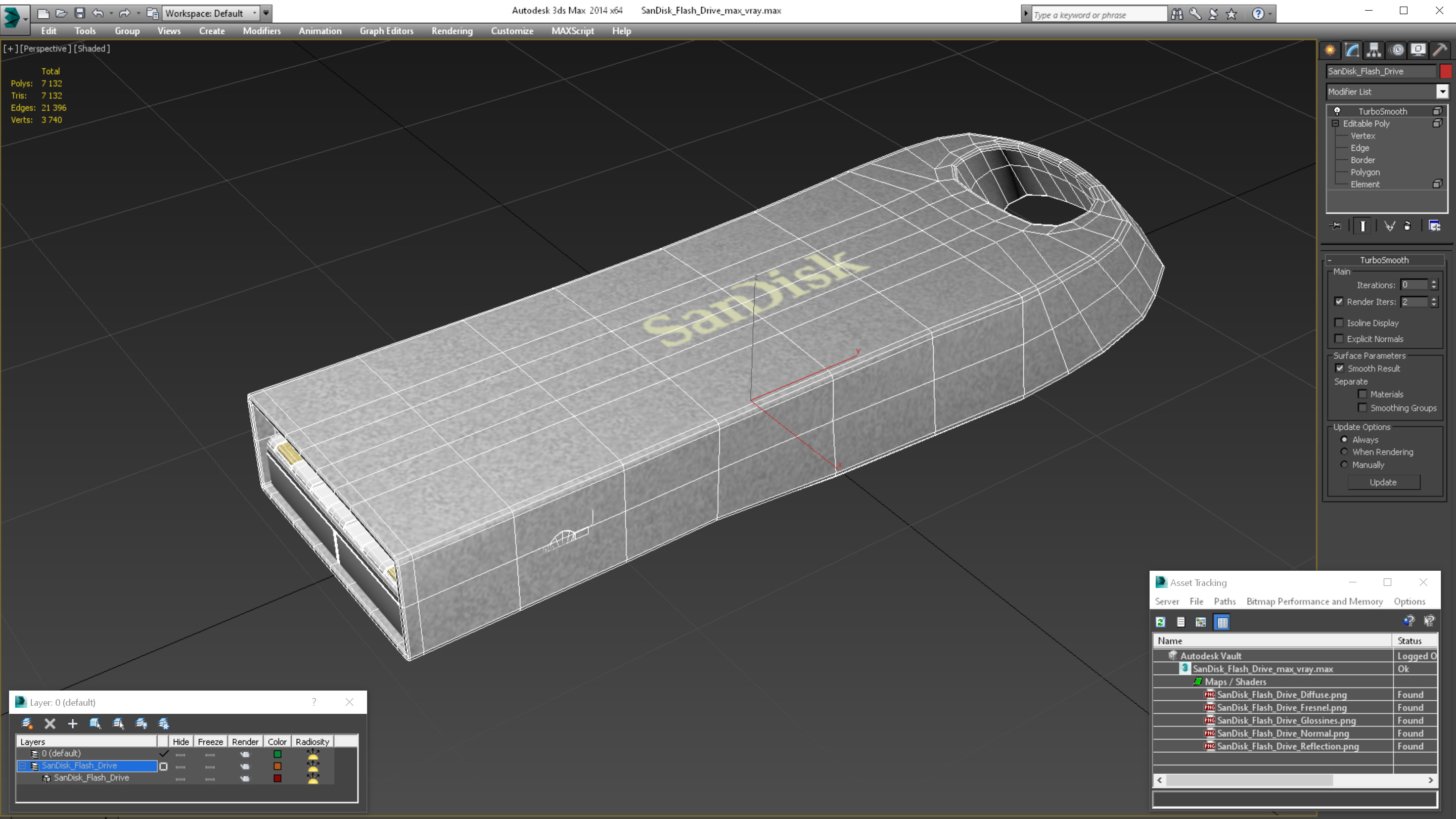Open the Rendering menu
This screenshot has height=819, width=1456.
(x=452, y=31)
